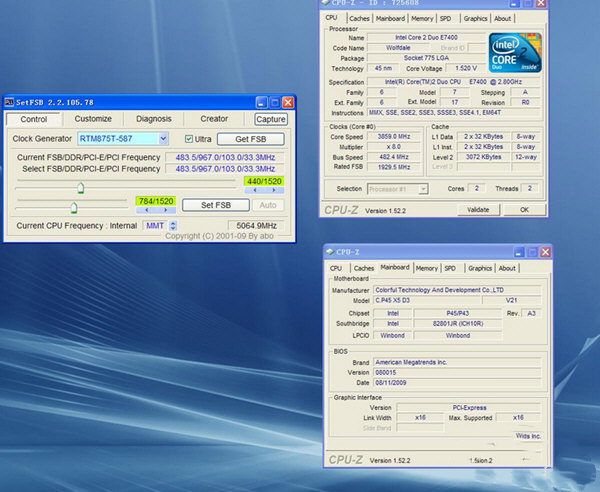Click left arrow under 440/1520 value

[x=254, y=191]
